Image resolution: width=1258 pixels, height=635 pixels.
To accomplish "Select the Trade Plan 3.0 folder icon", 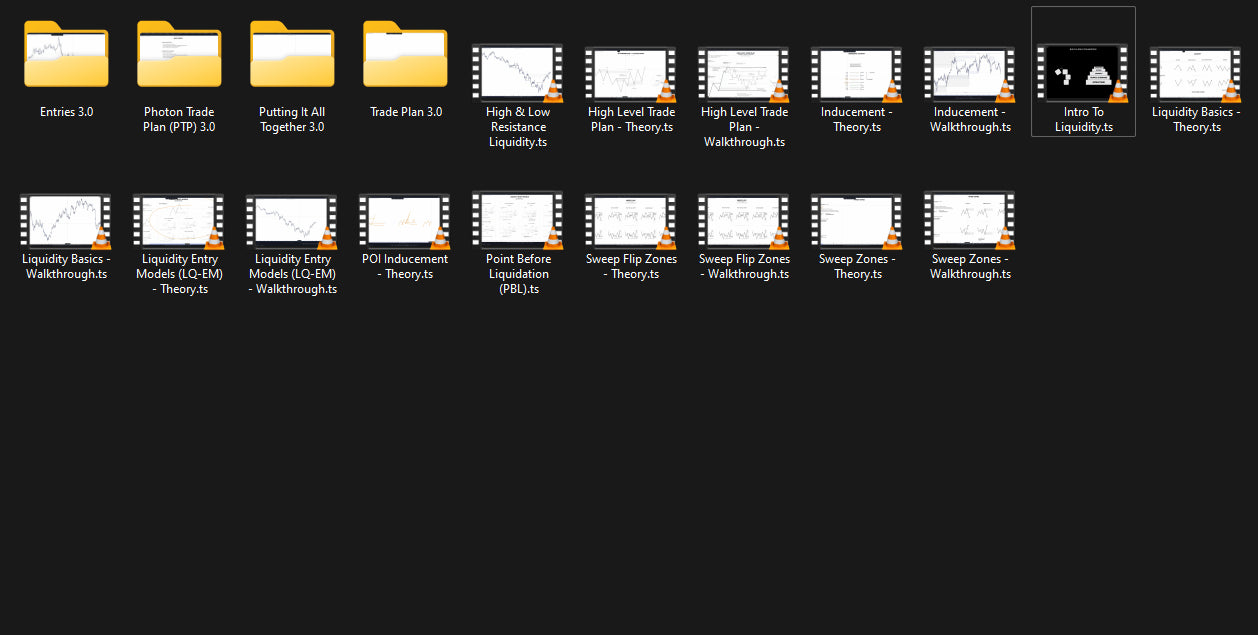I will click(405, 57).
